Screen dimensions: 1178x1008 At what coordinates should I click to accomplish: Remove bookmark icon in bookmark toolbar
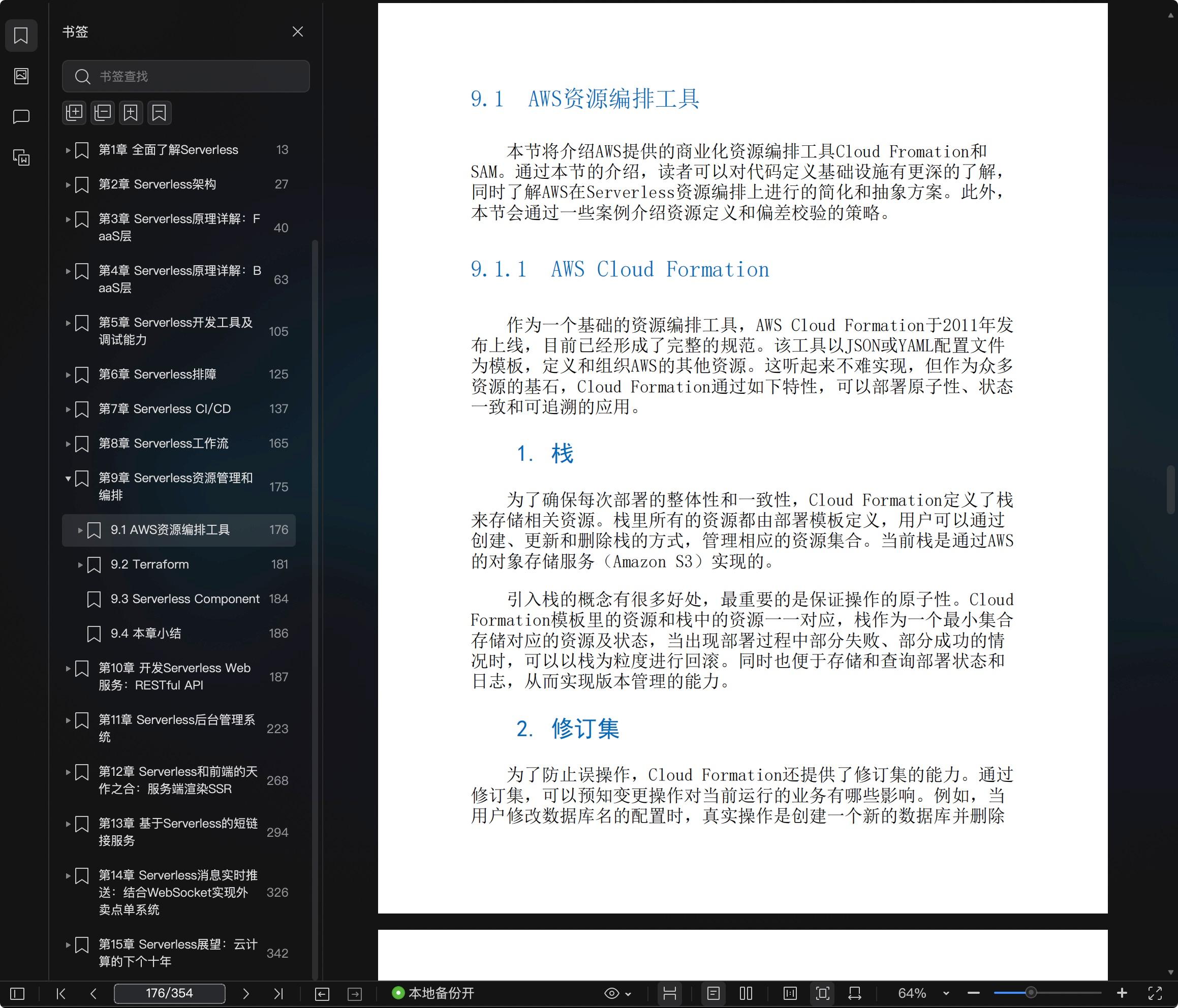(159, 113)
